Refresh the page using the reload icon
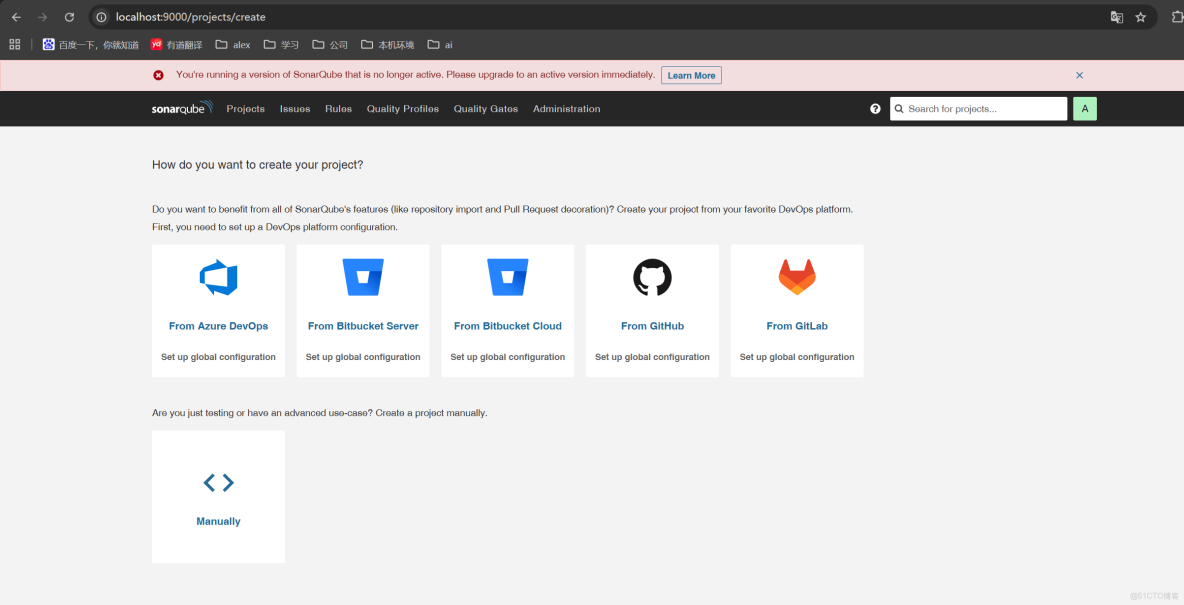 tap(68, 16)
